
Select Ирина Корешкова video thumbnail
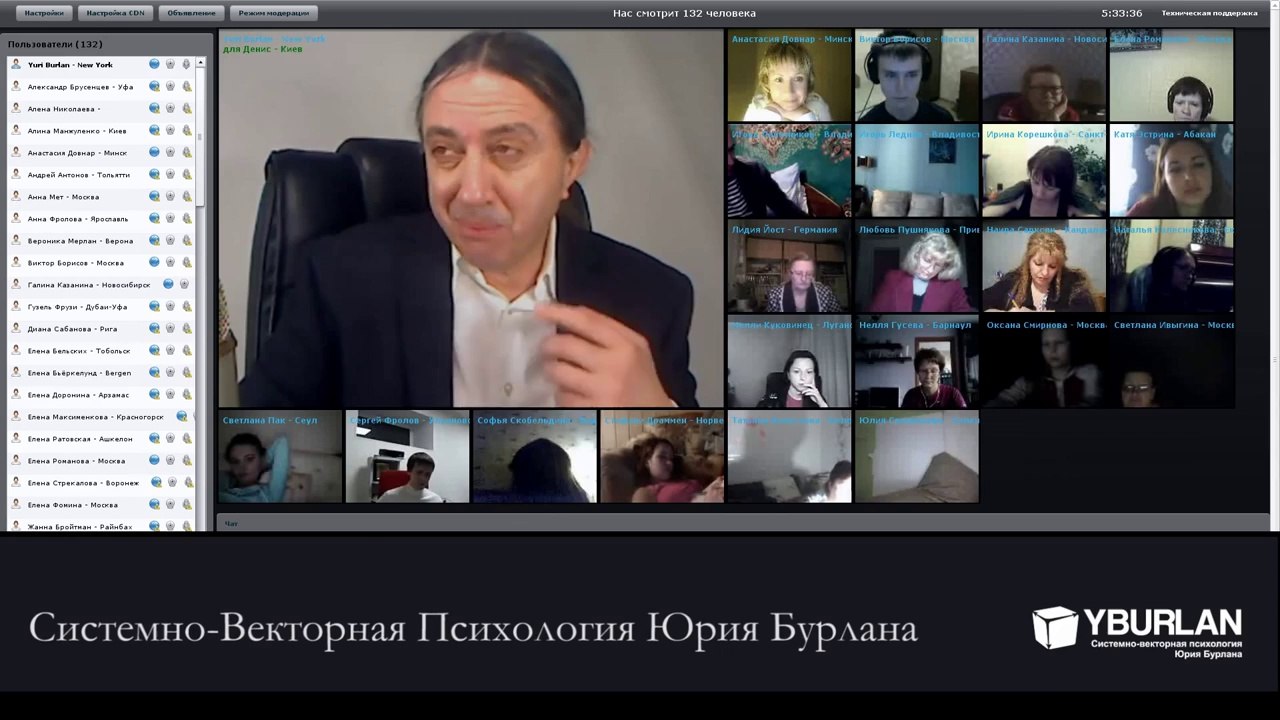tap(1044, 171)
